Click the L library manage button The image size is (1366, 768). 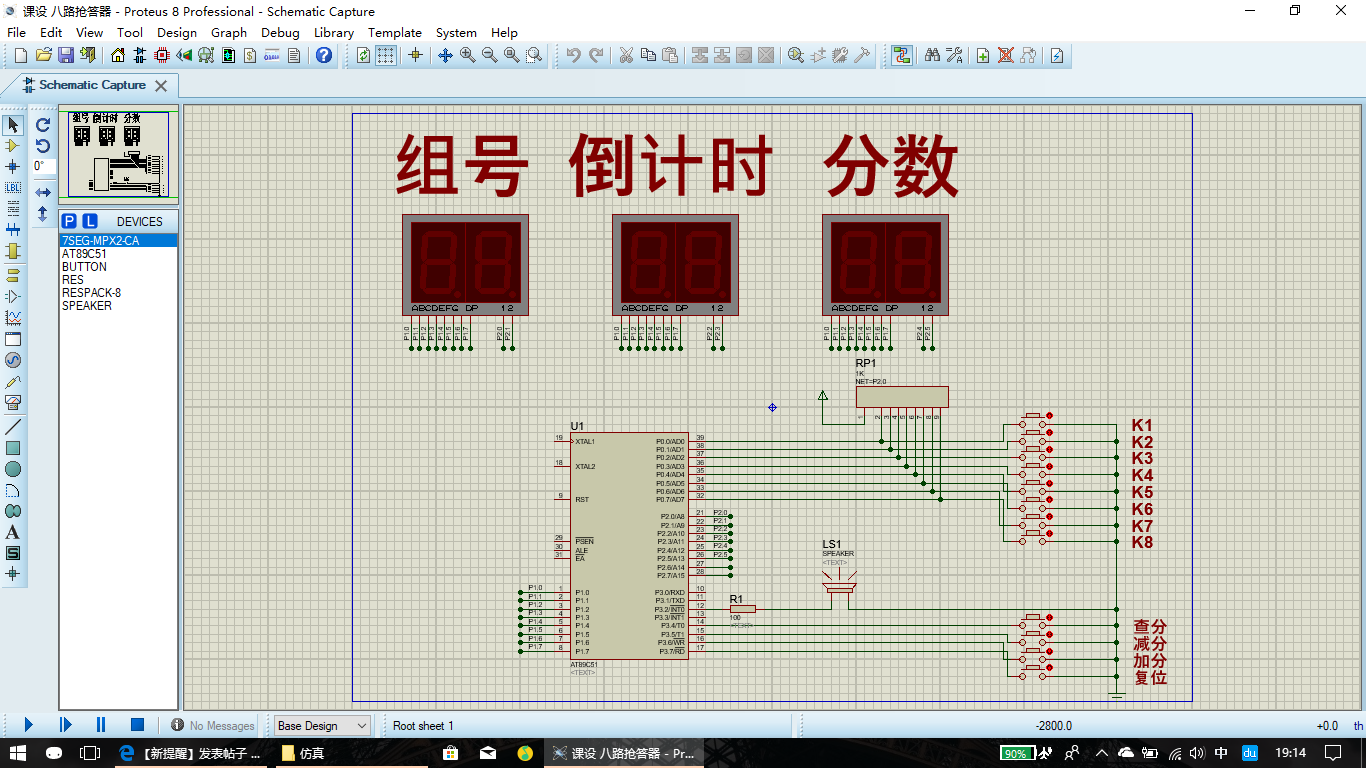[x=90, y=221]
